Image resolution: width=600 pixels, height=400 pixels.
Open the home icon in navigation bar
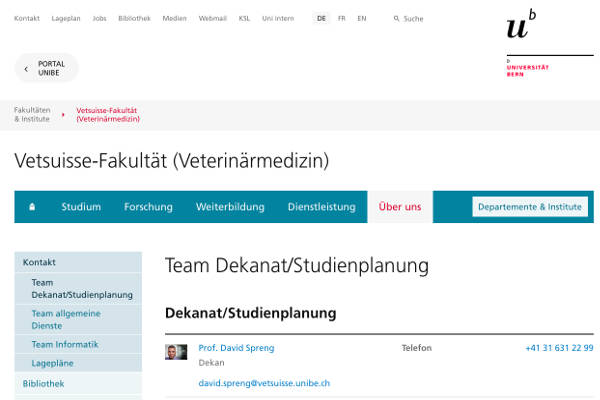point(32,207)
